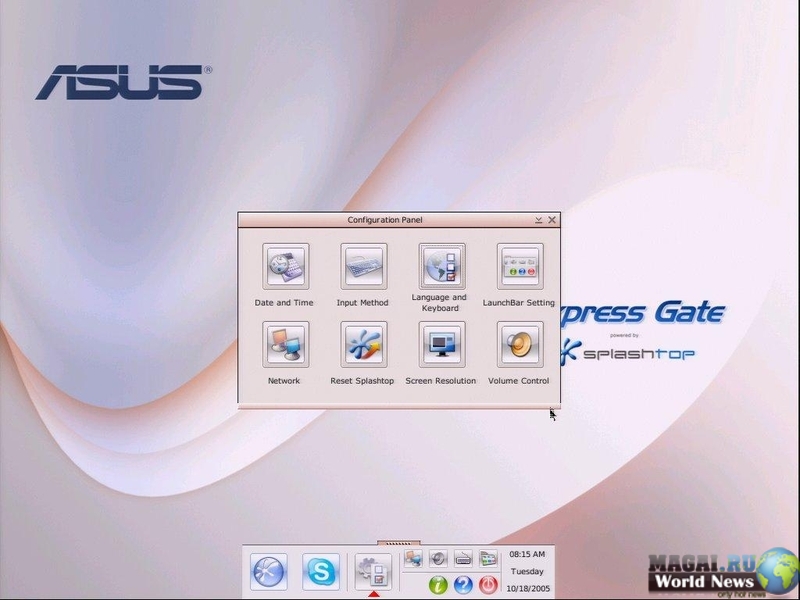Viewport: 800px width, 600px height.
Task: Close the Configuration Panel window
Action: [x=552, y=220]
